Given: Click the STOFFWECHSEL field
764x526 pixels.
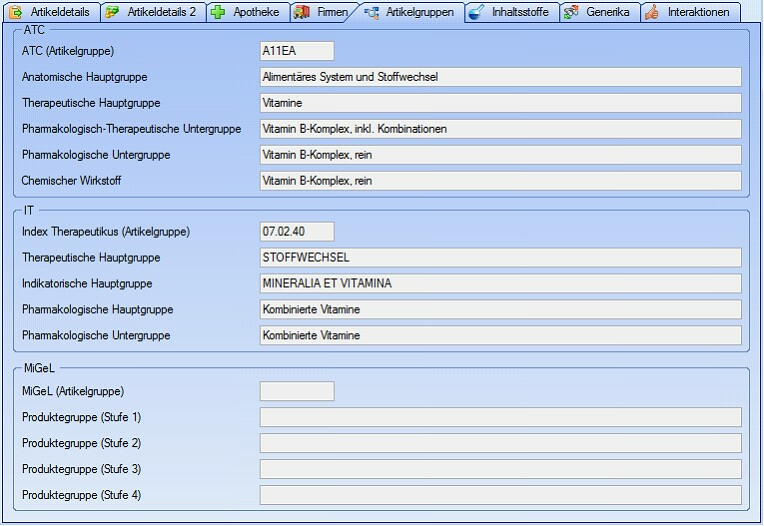Looking at the screenshot, I should 500,258.
